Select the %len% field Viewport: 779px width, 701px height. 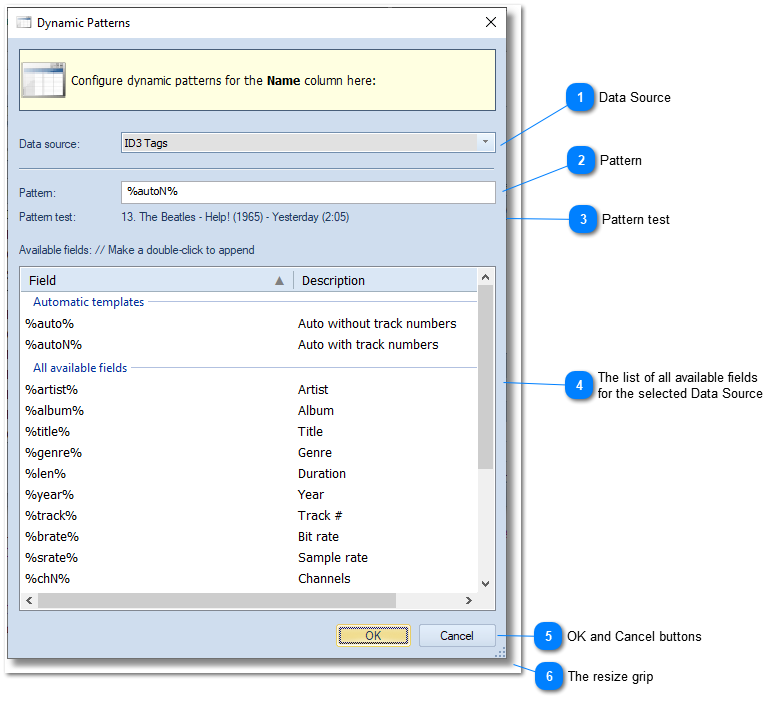pos(46,473)
